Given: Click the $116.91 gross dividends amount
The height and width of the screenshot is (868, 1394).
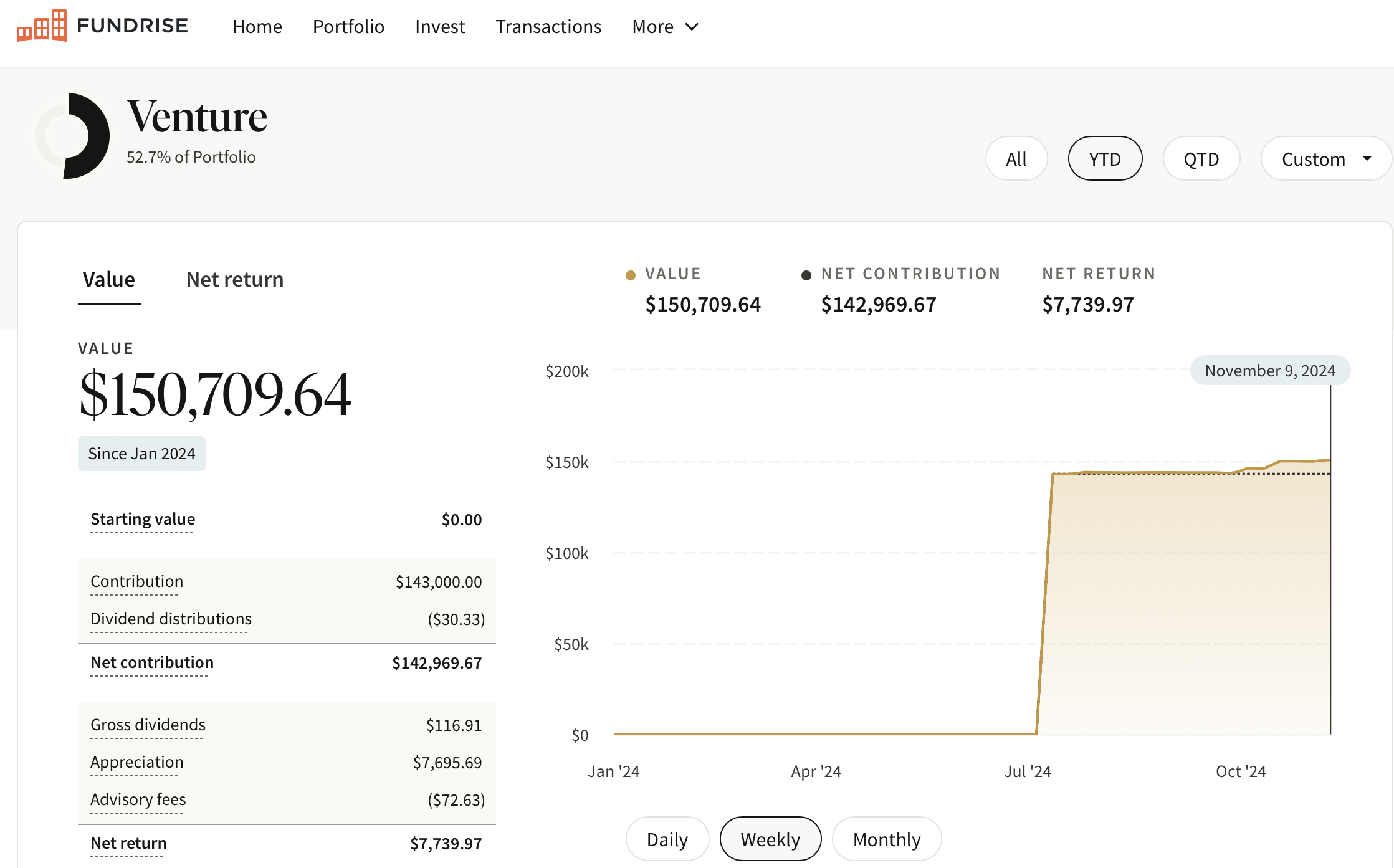Looking at the screenshot, I should (x=454, y=725).
